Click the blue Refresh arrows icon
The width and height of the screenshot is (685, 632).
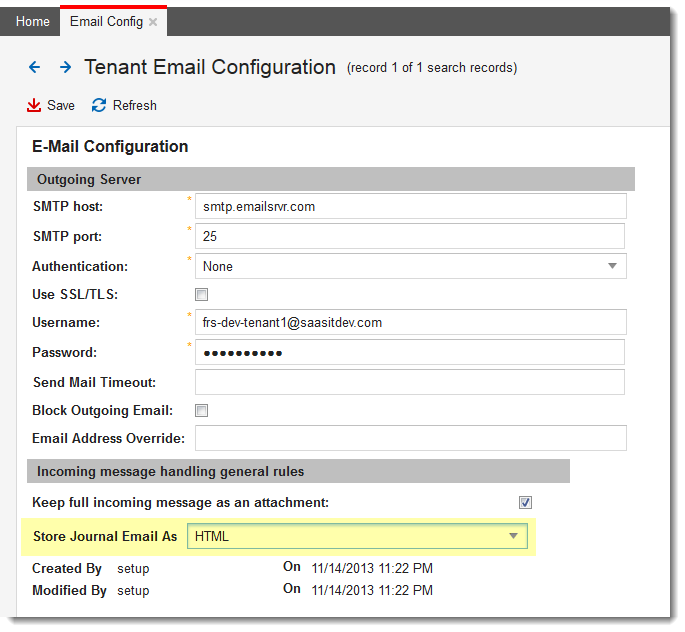pyautogui.click(x=99, y=106)
